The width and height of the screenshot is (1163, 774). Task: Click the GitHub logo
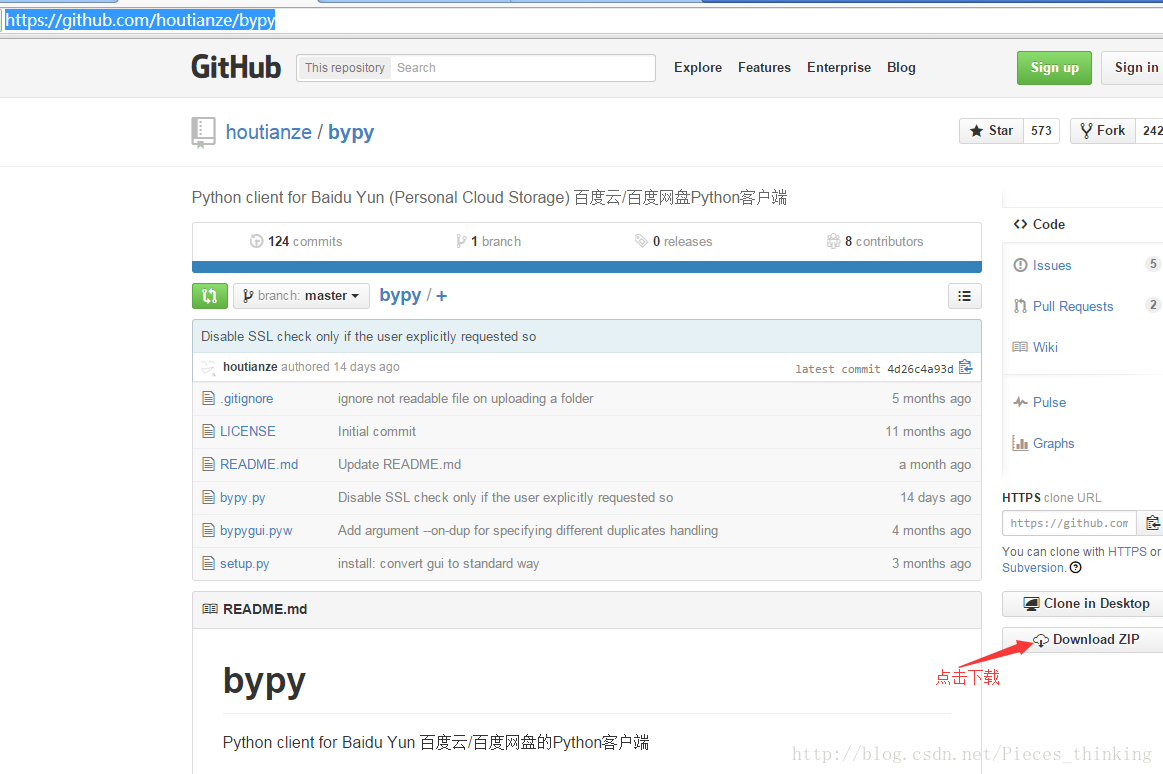[236, 67]
